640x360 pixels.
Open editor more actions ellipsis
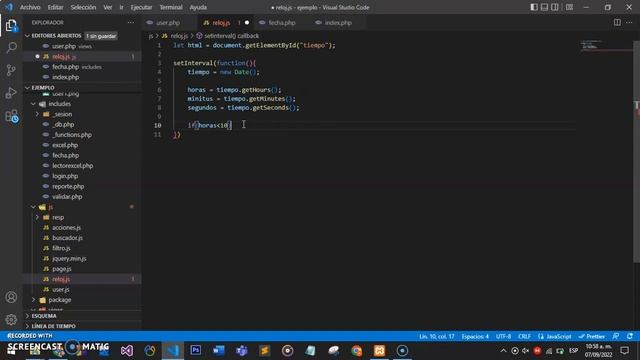pos(629,22)
